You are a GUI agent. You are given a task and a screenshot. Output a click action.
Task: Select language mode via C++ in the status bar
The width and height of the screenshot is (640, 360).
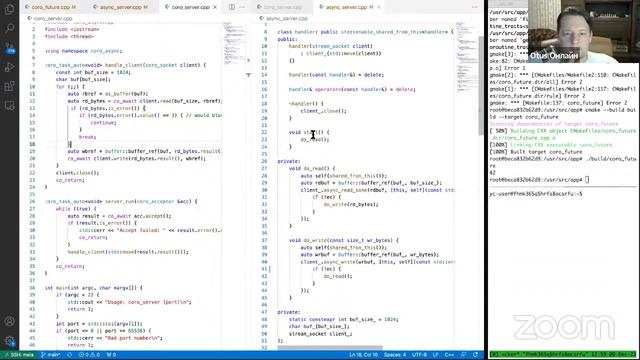449,355
